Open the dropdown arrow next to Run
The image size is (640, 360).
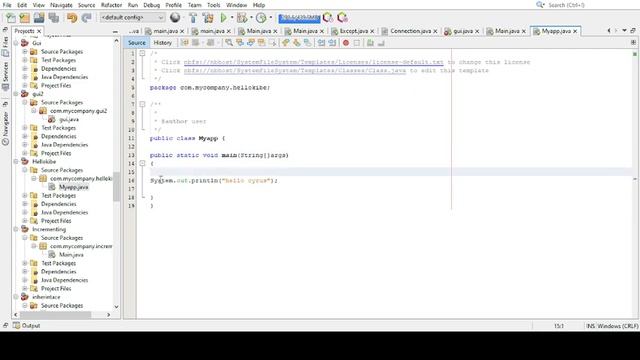(232, 18)
